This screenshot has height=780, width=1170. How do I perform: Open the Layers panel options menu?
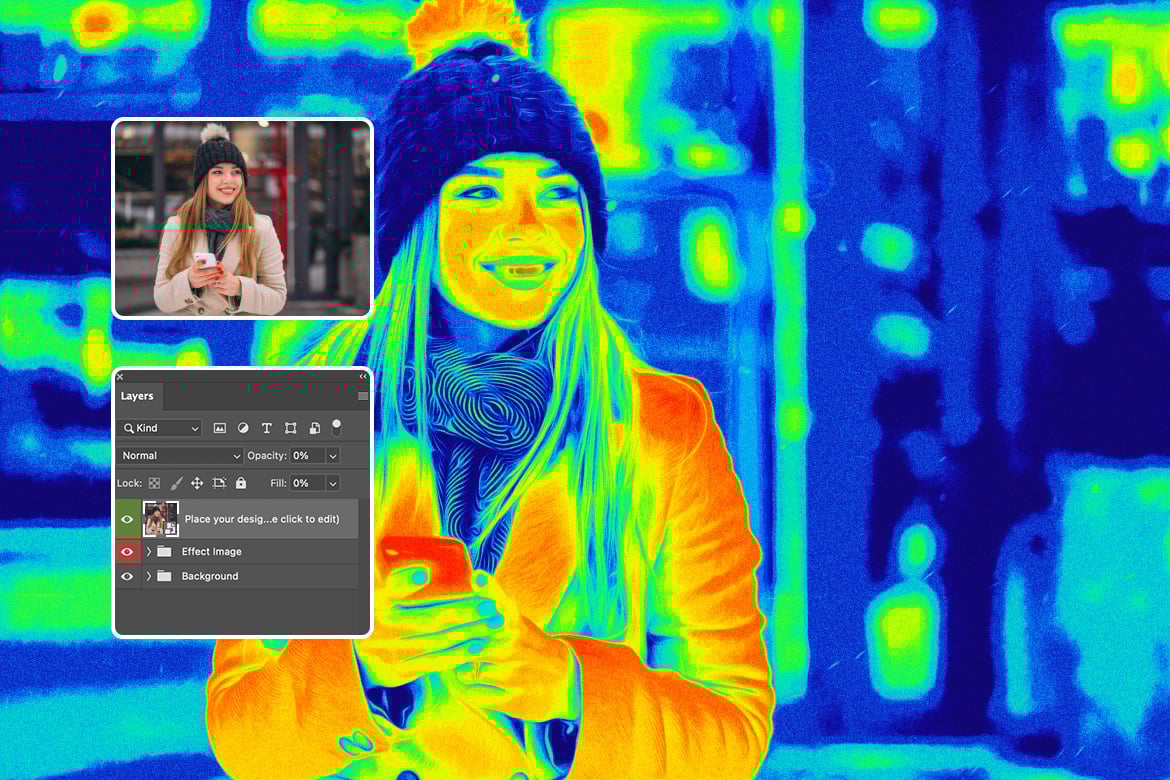pyautogui.click(x=363, y=396)
